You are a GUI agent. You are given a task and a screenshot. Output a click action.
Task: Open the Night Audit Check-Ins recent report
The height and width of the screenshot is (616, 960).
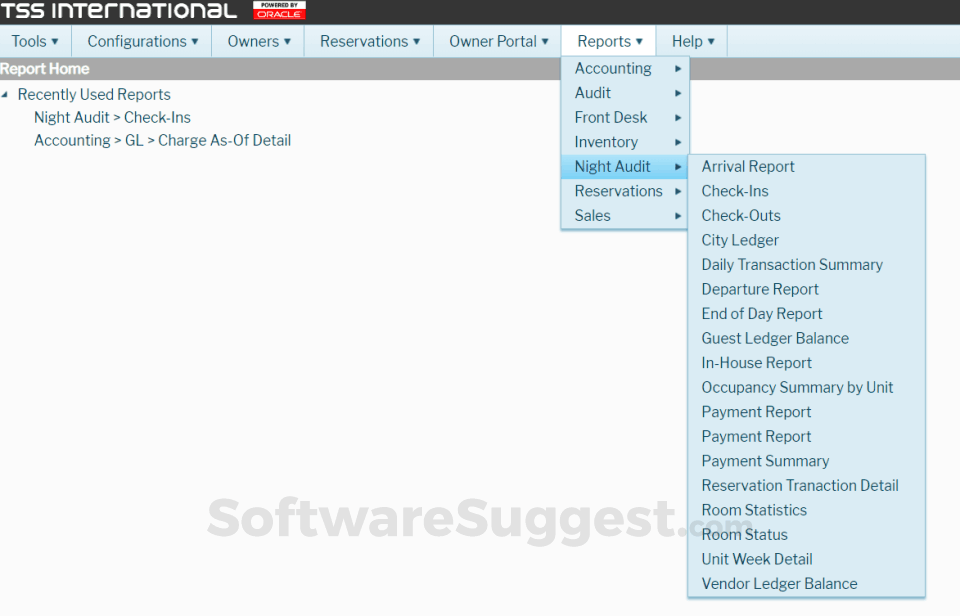(x=112, y=117)
